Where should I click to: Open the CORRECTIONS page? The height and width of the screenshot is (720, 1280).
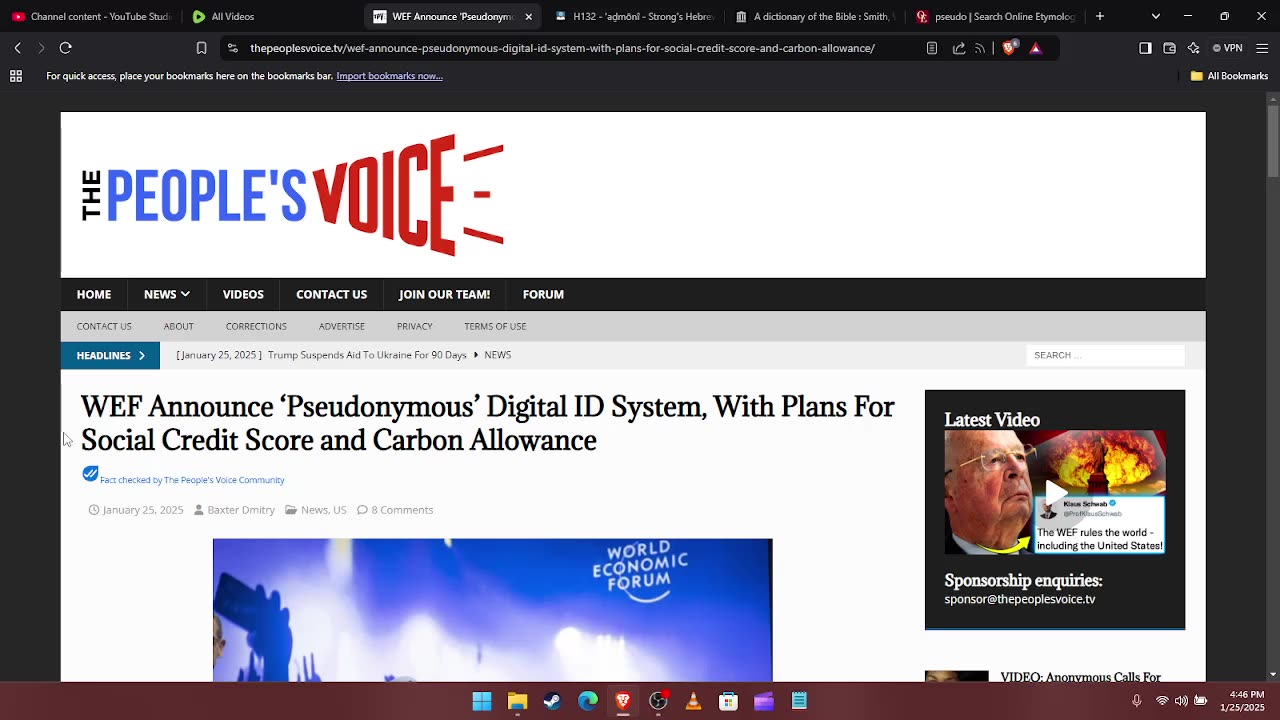(256, 326)
